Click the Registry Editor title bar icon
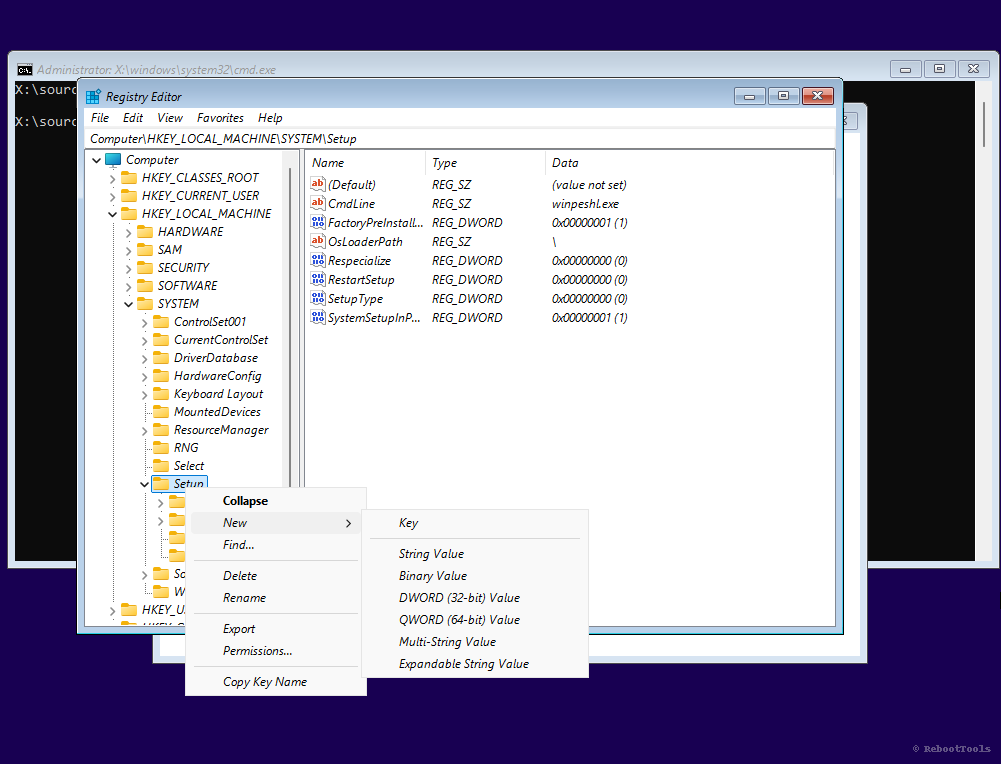 tap(91, 95)
